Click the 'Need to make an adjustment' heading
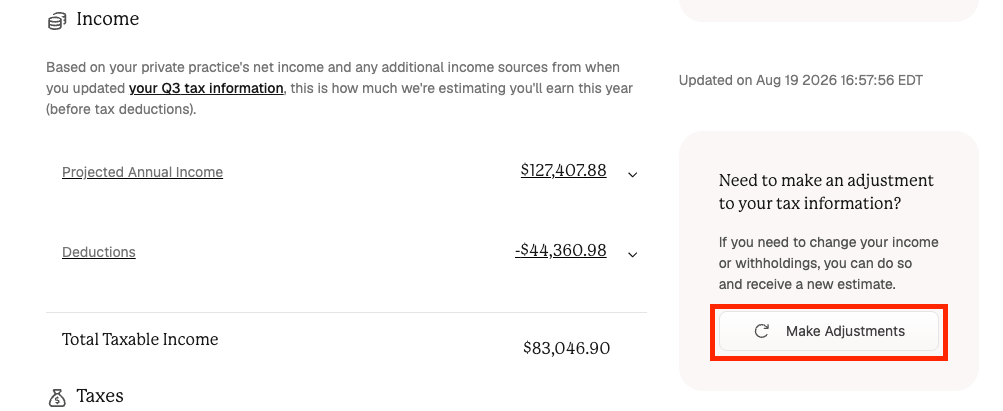 tap(826, 192)
